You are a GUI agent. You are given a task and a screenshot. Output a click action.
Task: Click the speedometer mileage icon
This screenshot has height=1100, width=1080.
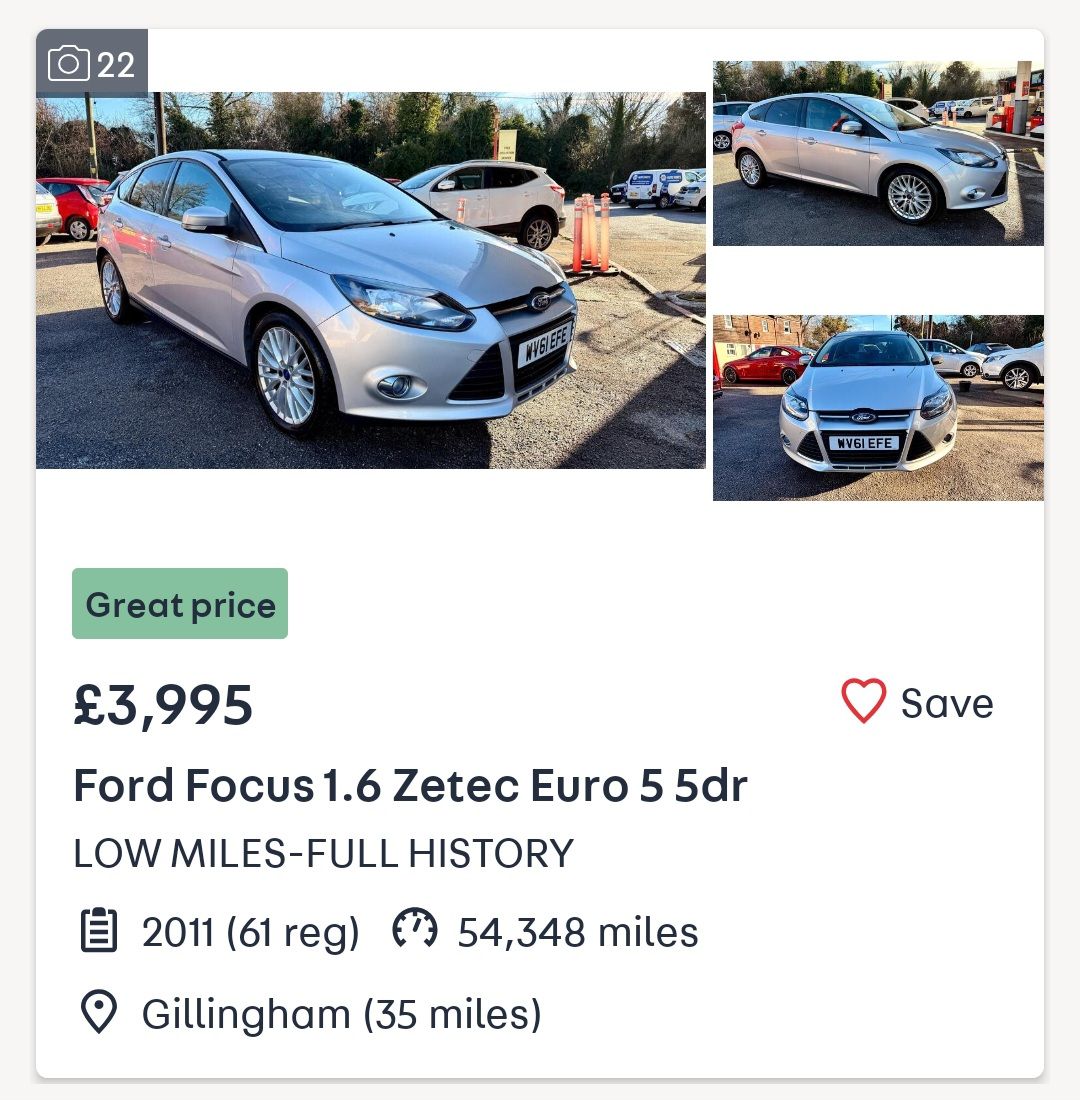point(415,931)
